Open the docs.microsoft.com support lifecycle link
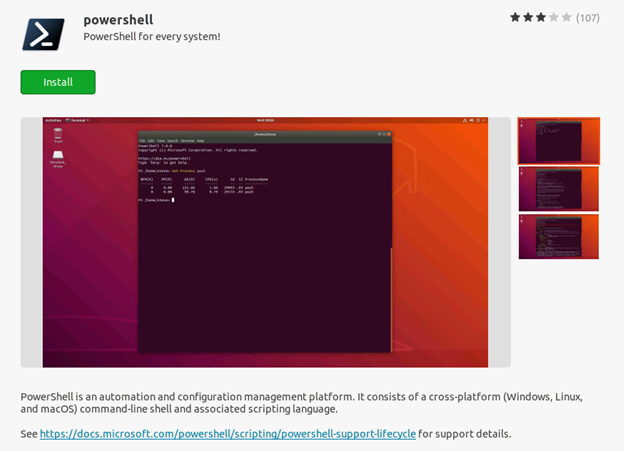The height and width of the screenshot is (451, 624). [228, 434]
